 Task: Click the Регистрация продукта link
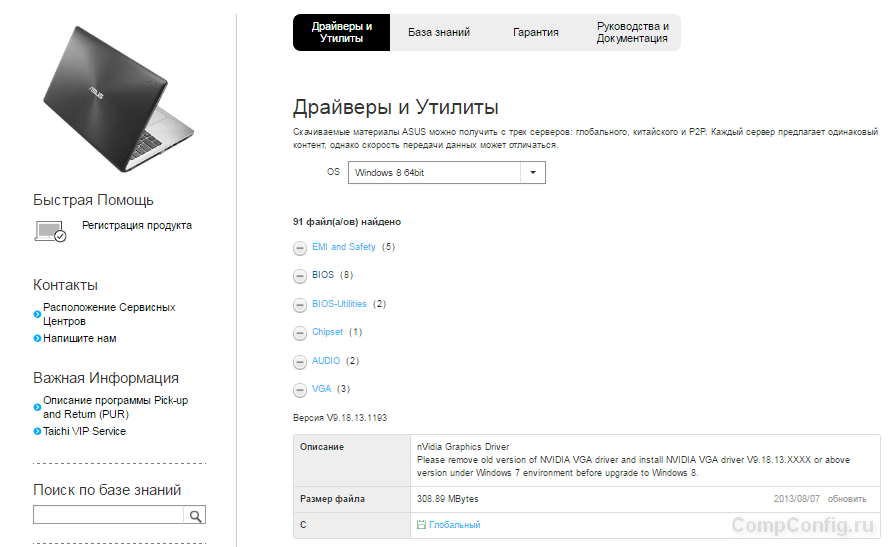(136, 226)
